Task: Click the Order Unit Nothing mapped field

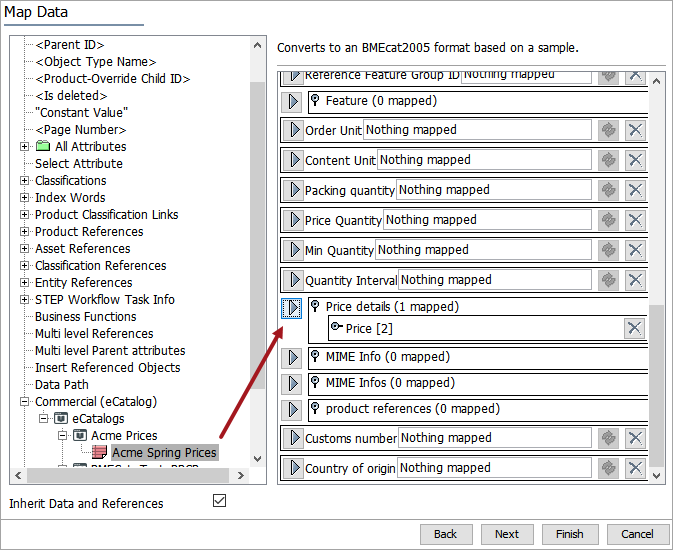Action: point(477,130)
